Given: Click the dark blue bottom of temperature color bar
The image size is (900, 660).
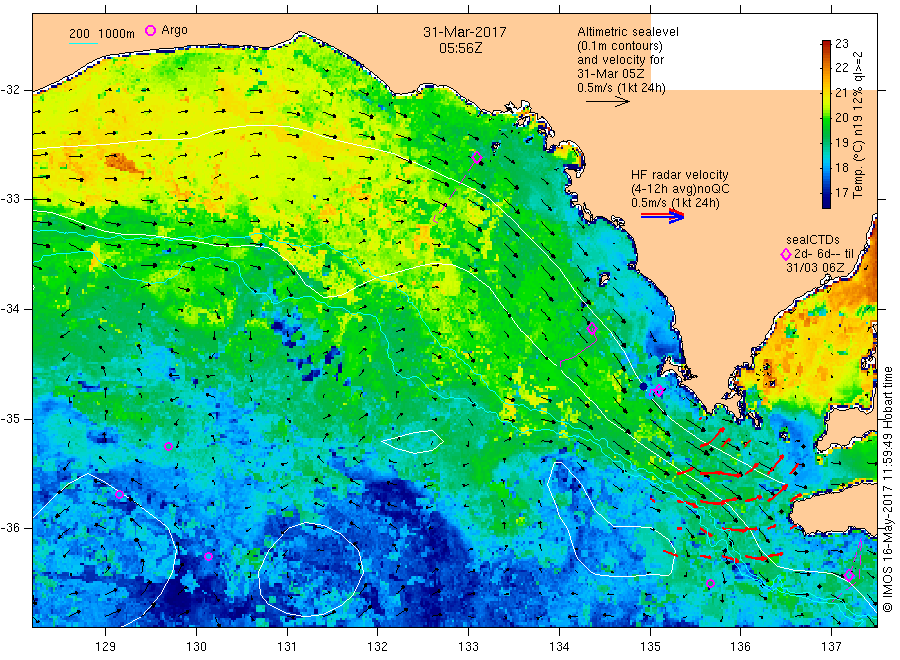Looking at the screenshot, I should (826, 204).
